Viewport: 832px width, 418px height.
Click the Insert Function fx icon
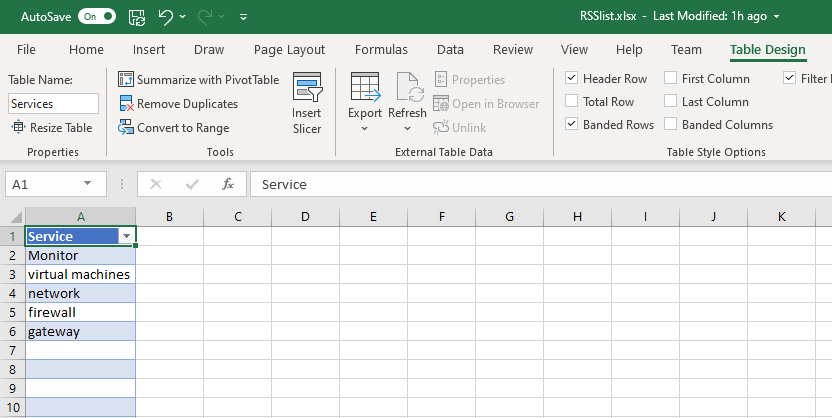228,184
